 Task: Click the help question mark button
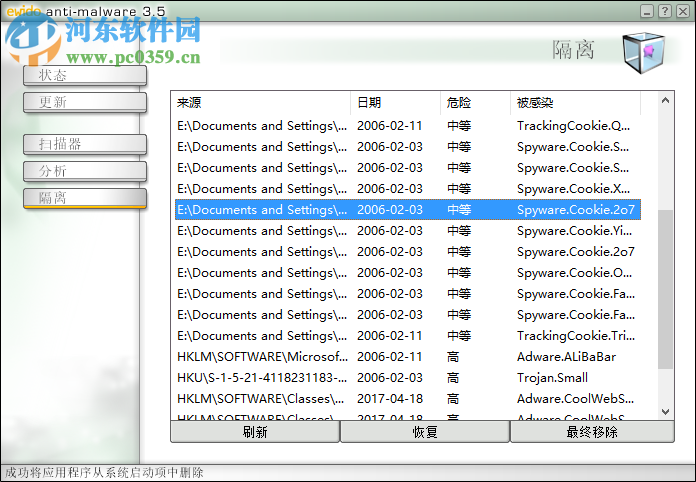click(664, 11)
